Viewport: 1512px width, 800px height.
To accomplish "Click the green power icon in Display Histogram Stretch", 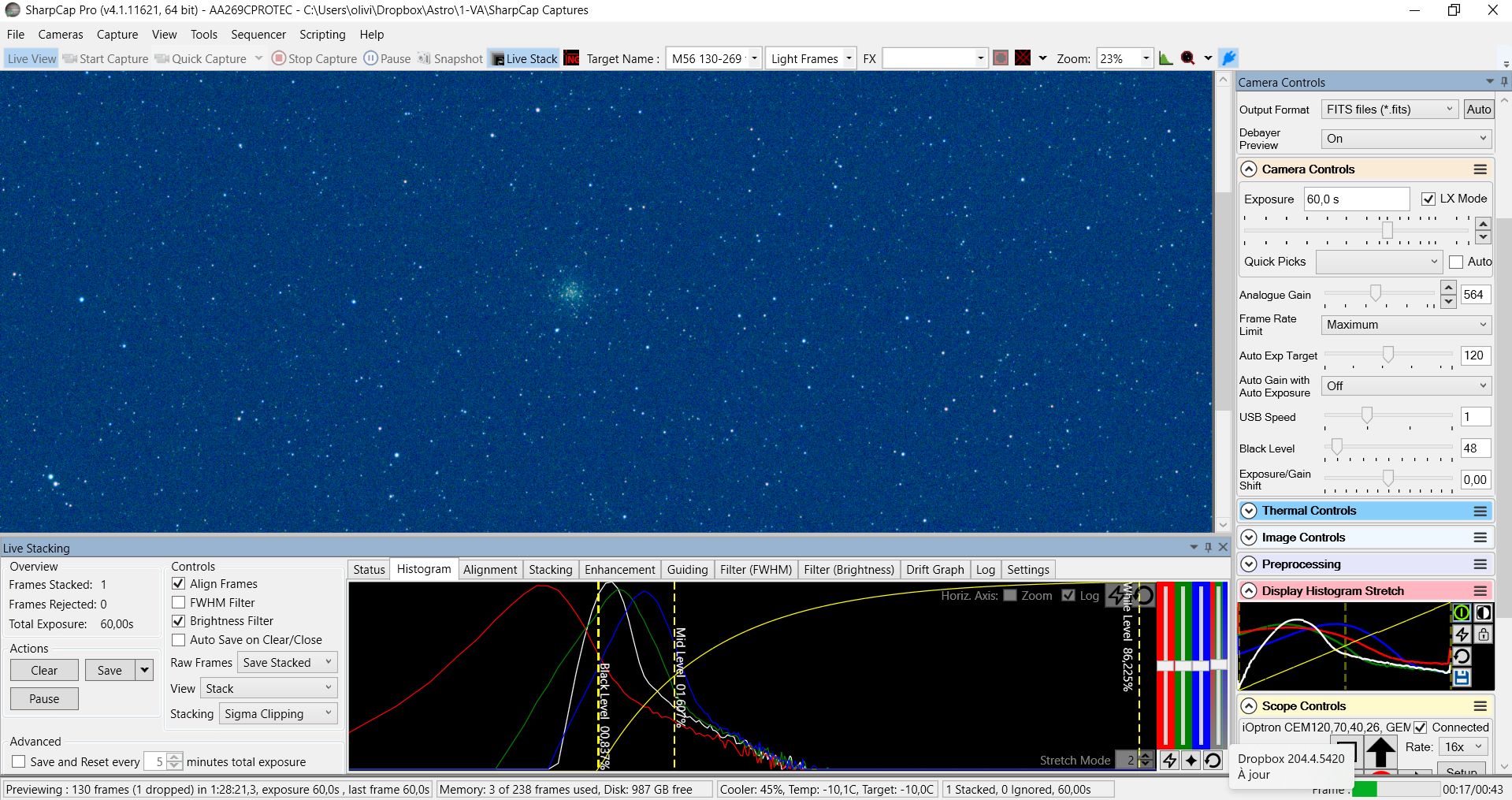I will point(1462,612).
